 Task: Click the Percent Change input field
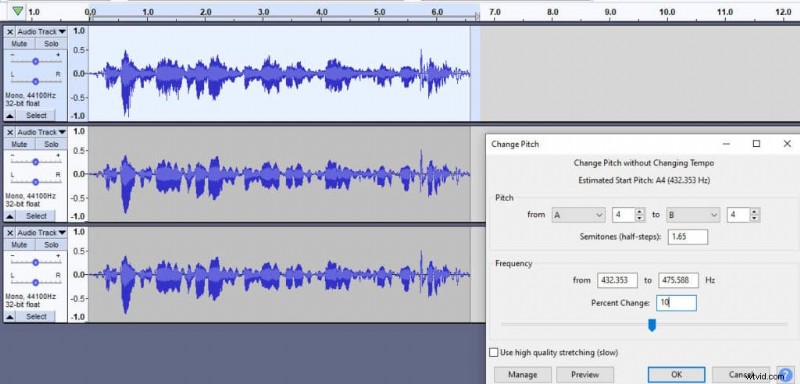(676, 303)
